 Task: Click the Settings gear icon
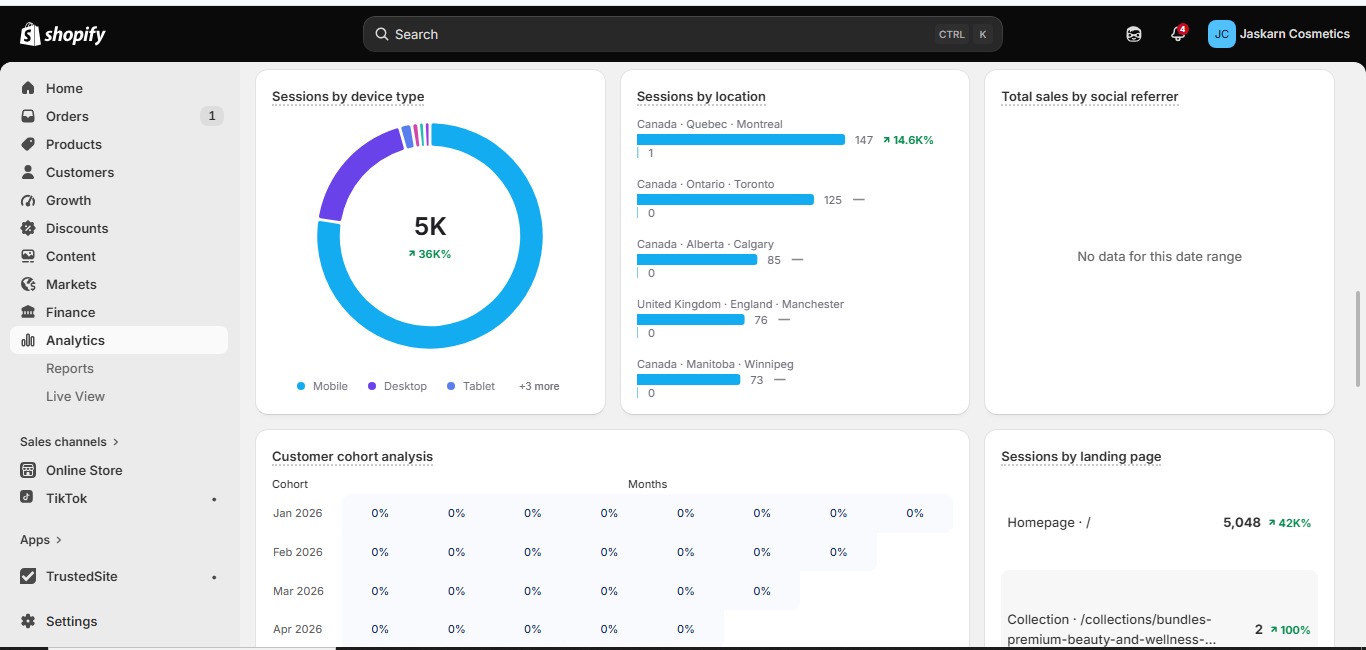click(28, 621)
